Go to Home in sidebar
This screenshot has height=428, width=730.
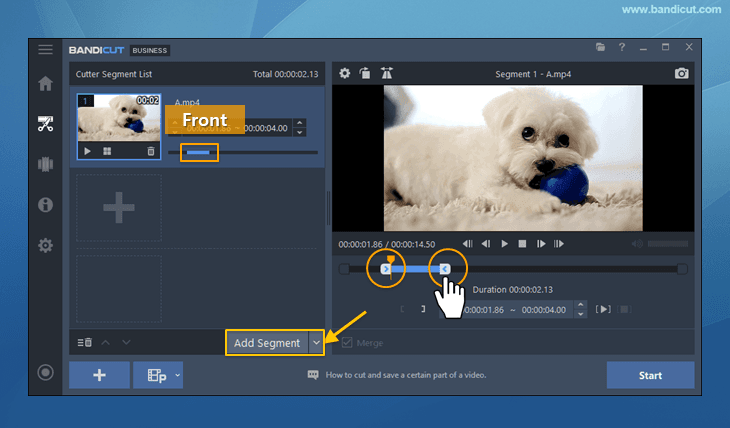(x=45, y=83)
